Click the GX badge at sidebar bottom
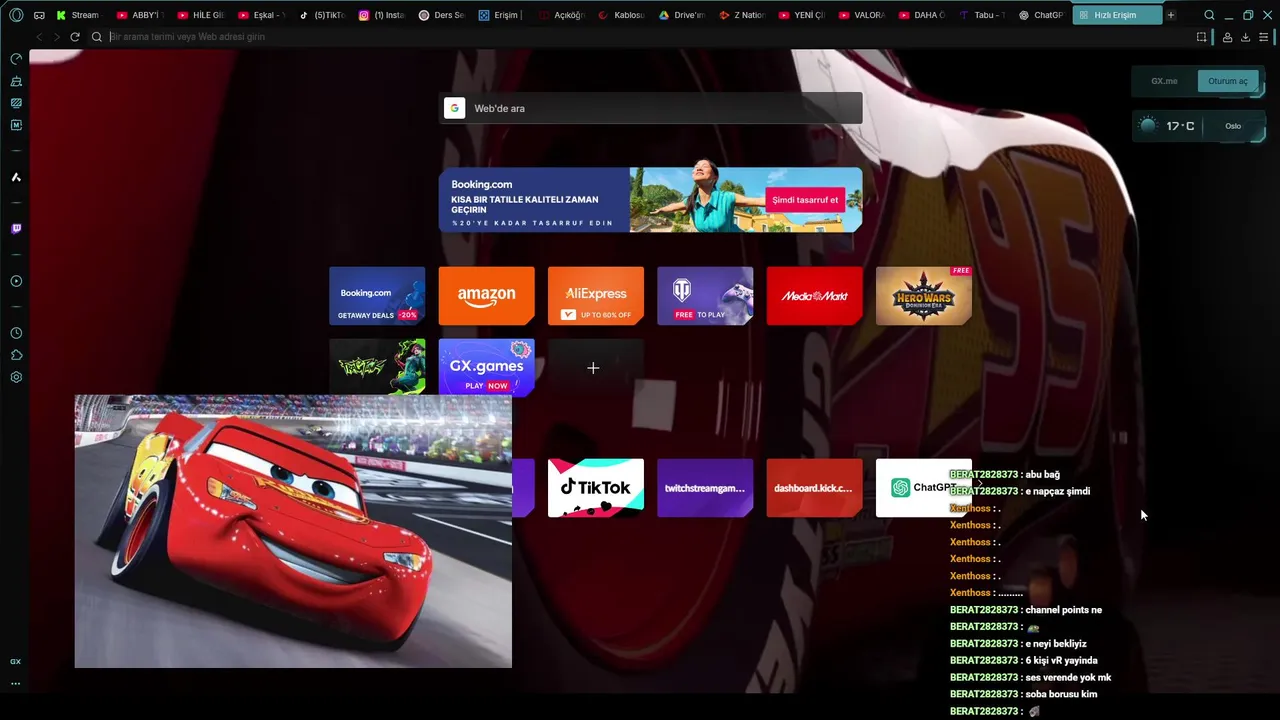This screenshot has height=720, width=1280. click(x=15, y=662)
